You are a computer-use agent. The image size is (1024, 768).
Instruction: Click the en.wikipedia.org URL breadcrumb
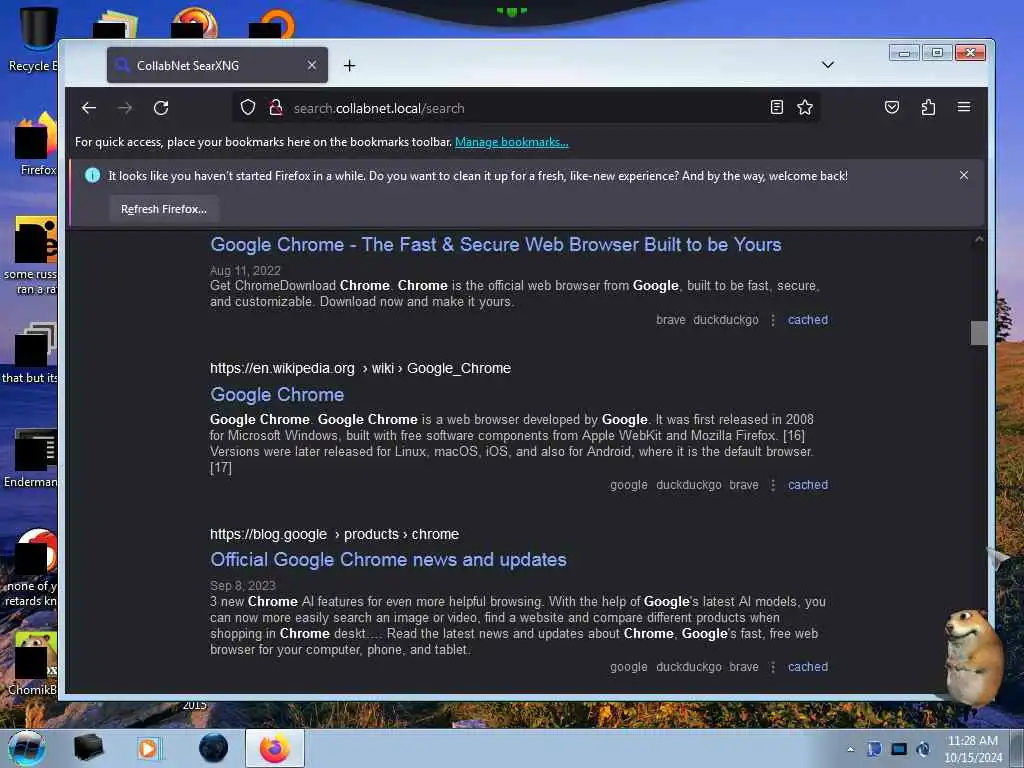360,368
